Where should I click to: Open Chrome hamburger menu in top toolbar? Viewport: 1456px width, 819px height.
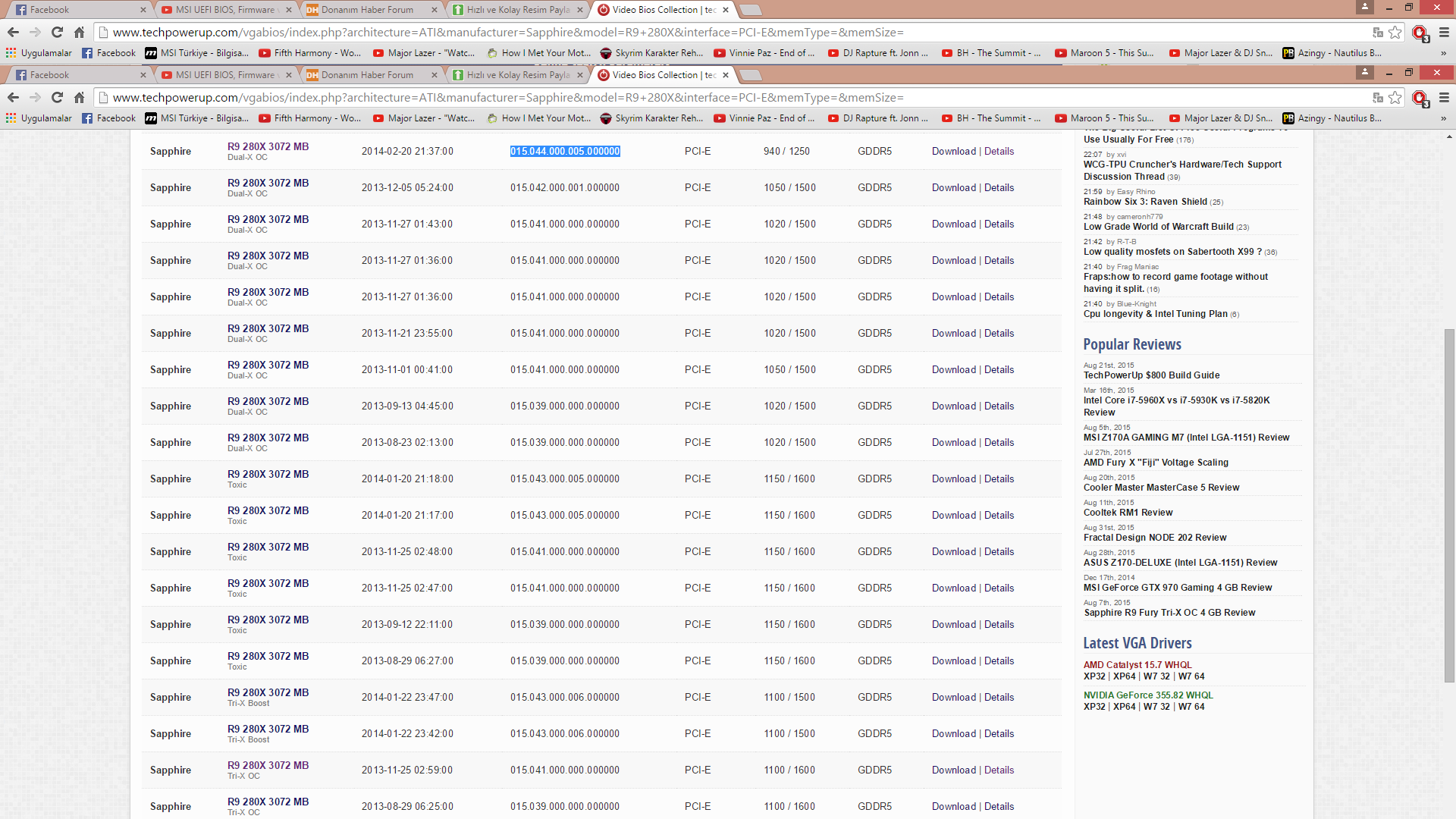click(x=1444, y=33)
